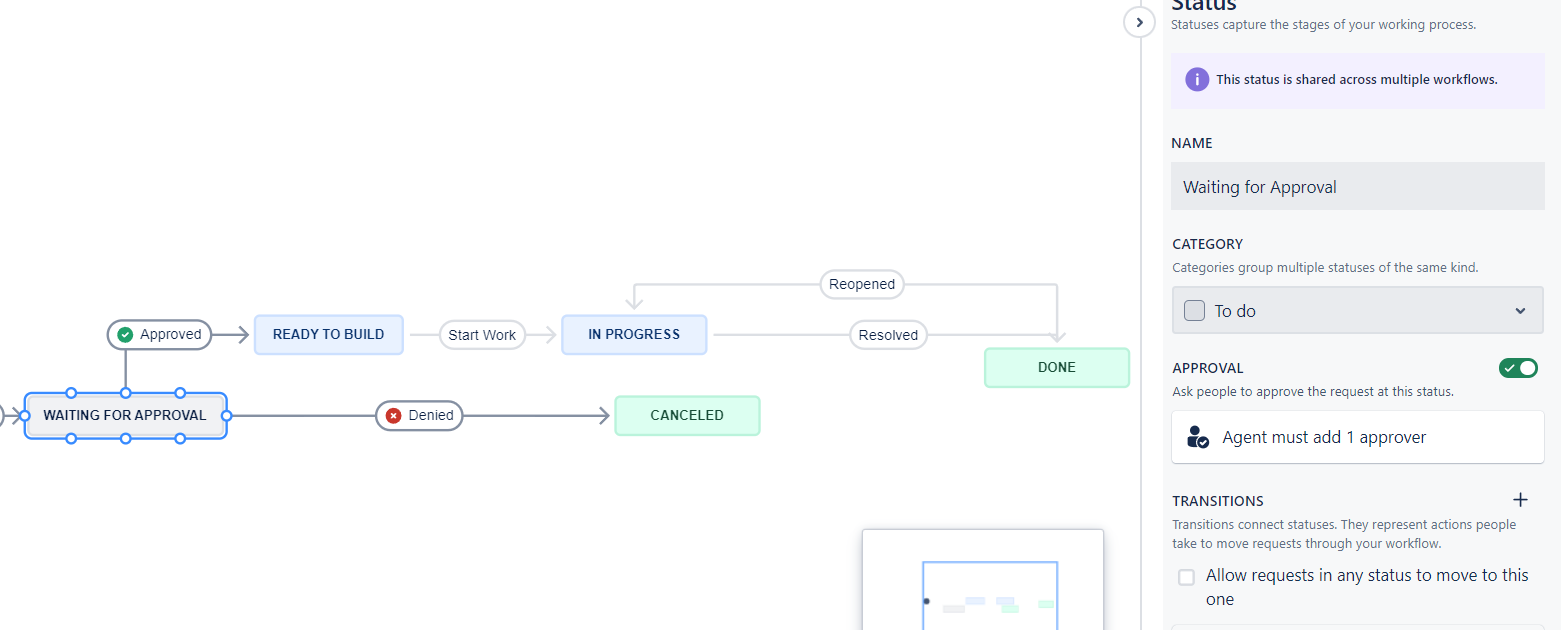Image resolution: width=1561 pixels, height=630 pixels.
Task: Select the IN PROGRESS status
Action: tap(634, 335)
